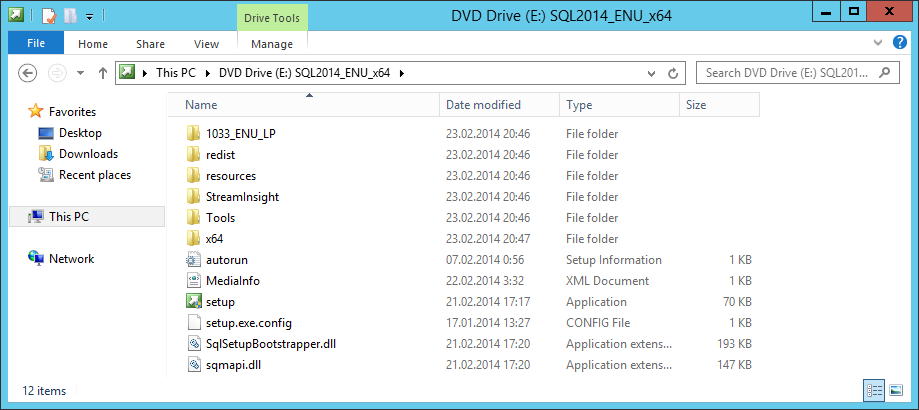The height and width of the screenshot is (410, 919).
Task: Navigate back with the Back arrow
Action: [x=28, y=73]
